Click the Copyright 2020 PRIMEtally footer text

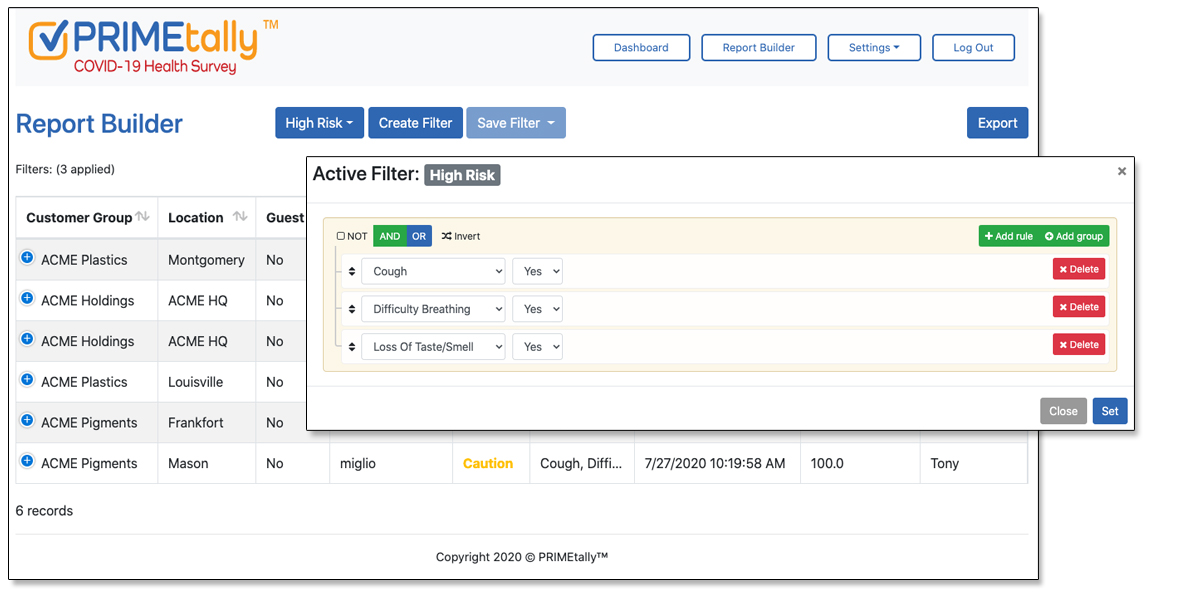coord(522,557)
